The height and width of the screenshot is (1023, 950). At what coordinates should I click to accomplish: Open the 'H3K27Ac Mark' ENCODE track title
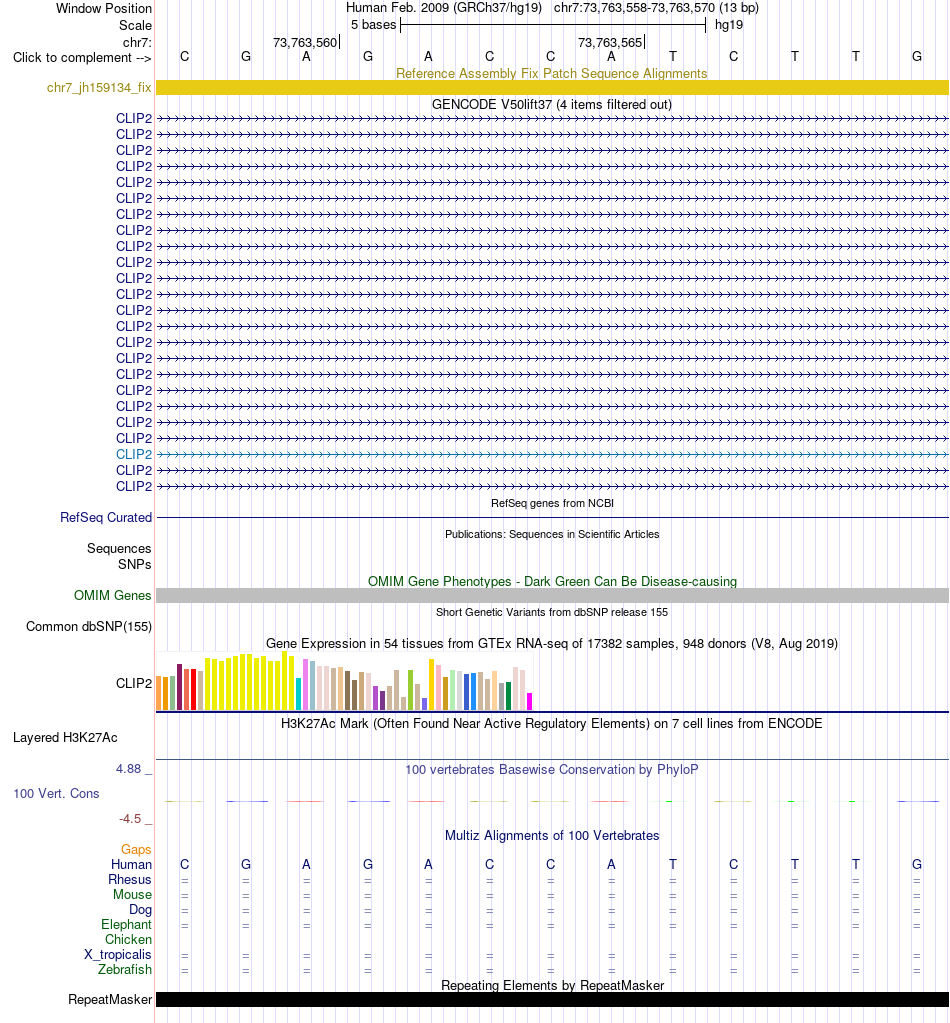click(551, 724)
